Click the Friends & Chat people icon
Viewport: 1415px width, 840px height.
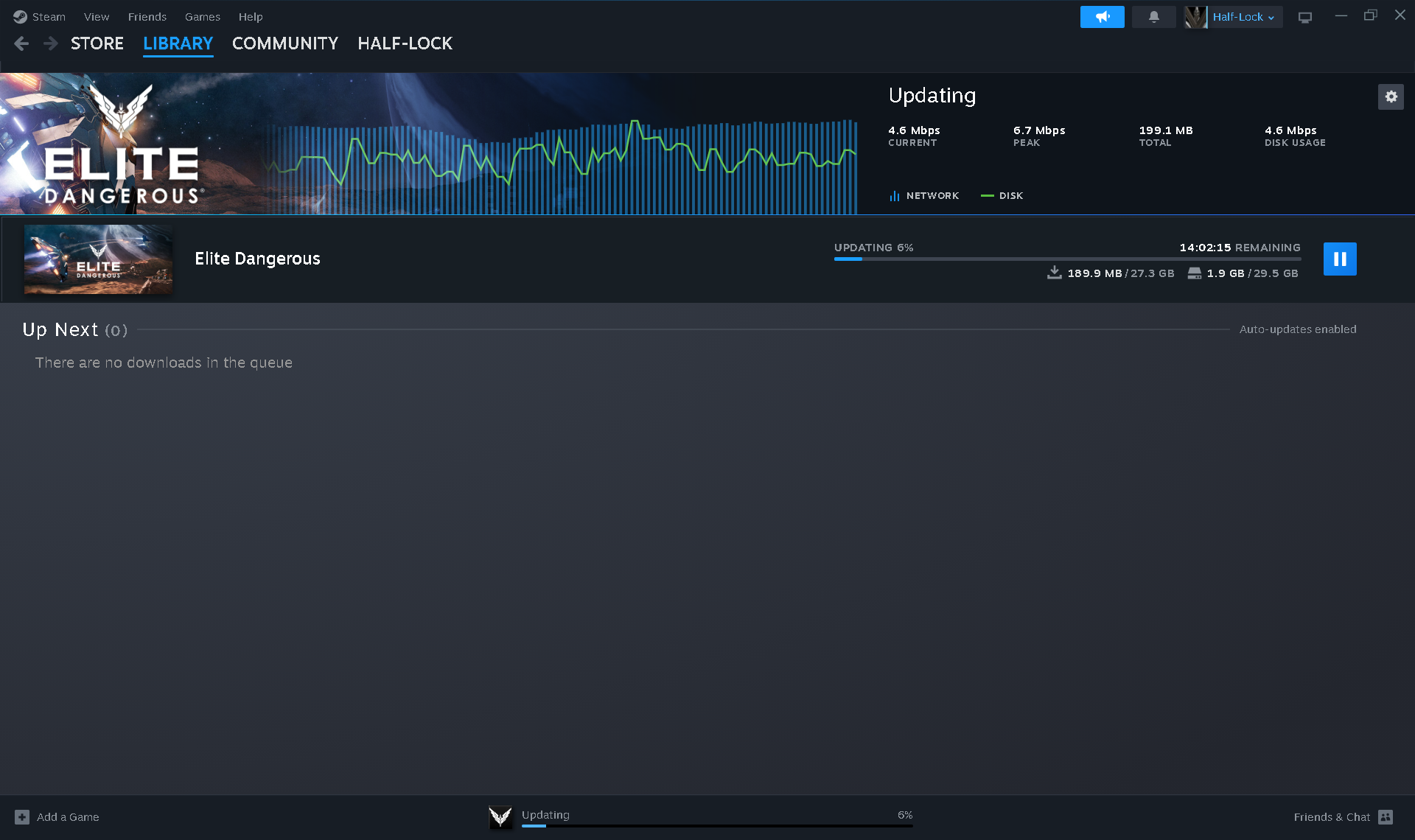pos(1386,817)
